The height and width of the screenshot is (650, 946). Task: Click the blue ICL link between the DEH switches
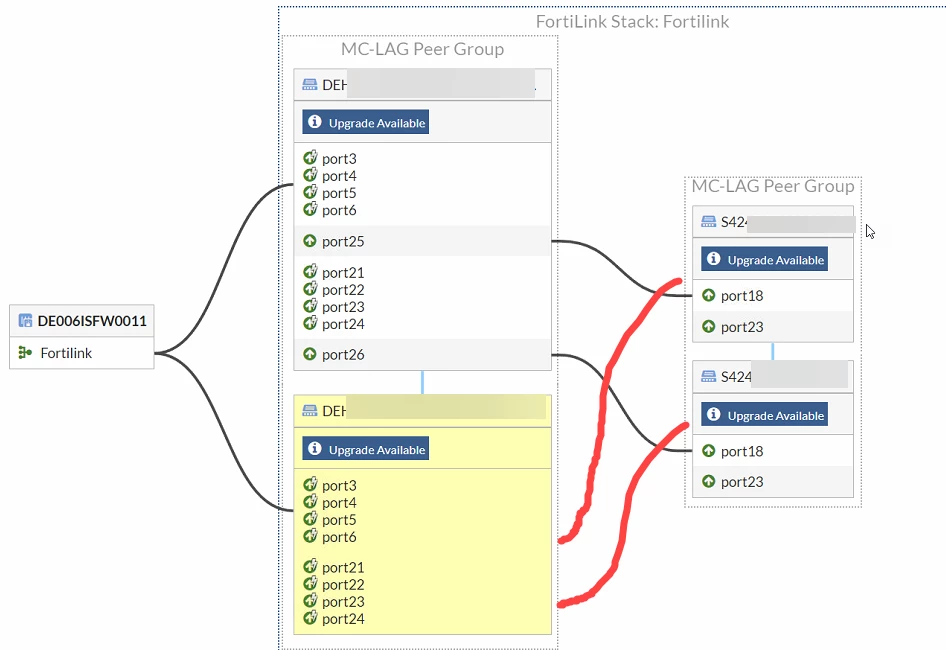(x=422, y=383)
